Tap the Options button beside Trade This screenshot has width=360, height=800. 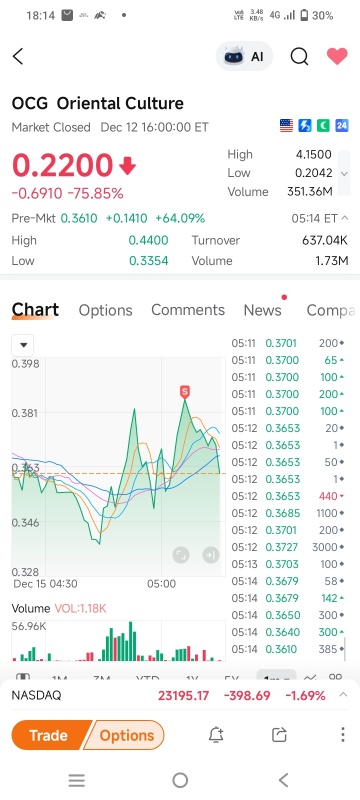[x=126, y=735]
